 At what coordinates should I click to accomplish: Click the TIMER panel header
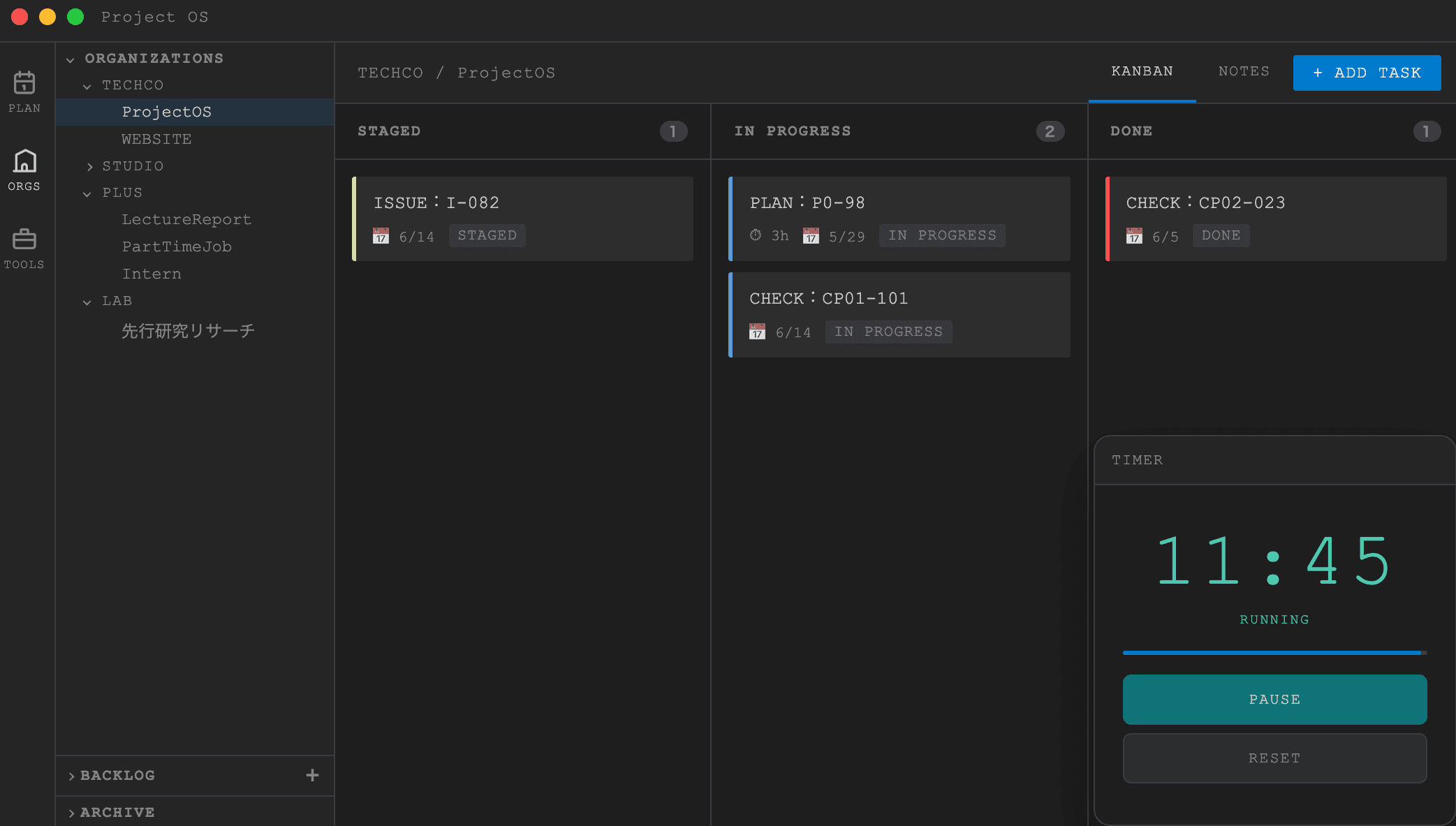click(1274, 460)
